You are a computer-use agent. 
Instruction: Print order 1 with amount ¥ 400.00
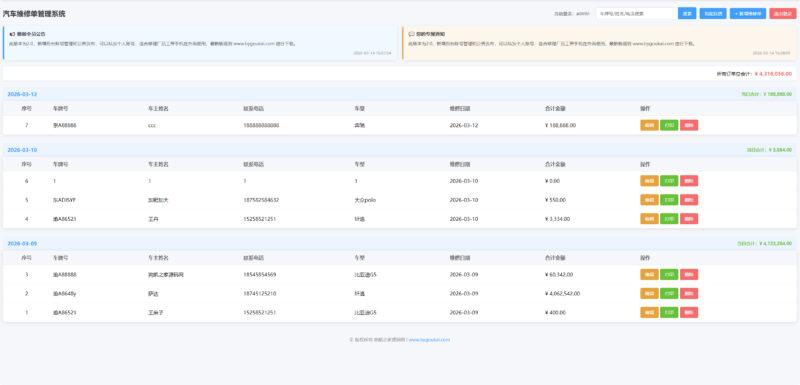click(x=669, y=313)
